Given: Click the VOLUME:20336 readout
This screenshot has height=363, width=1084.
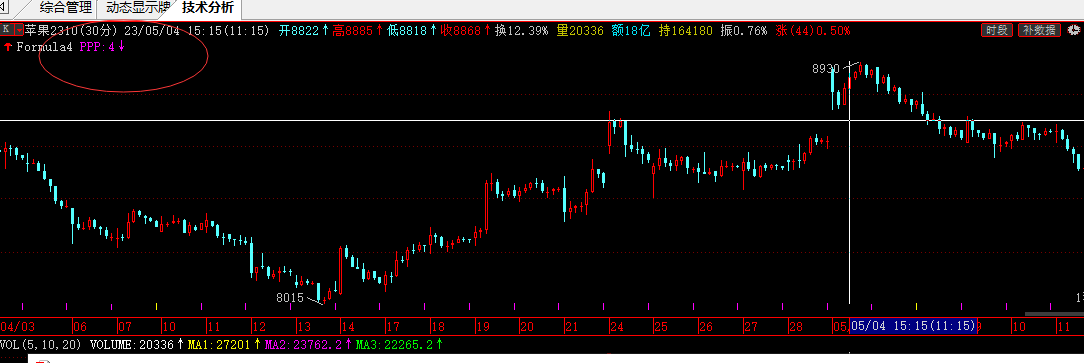Looking at the screenshot, I should [x=133, y=344].
